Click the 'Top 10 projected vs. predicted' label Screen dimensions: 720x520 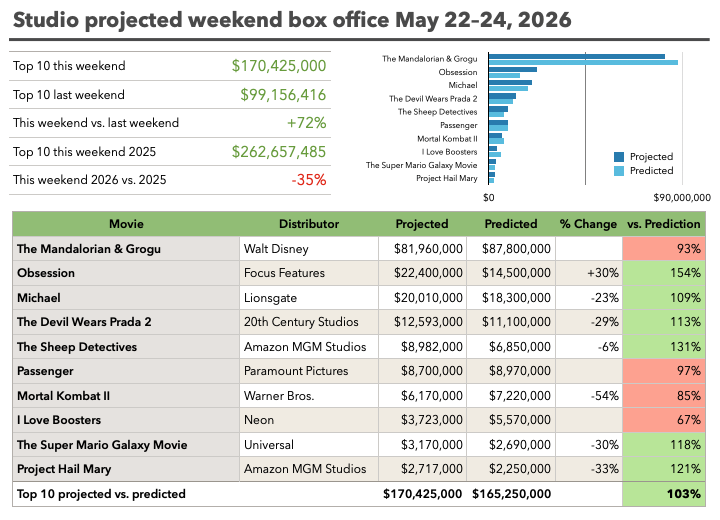tap(101, 494)
